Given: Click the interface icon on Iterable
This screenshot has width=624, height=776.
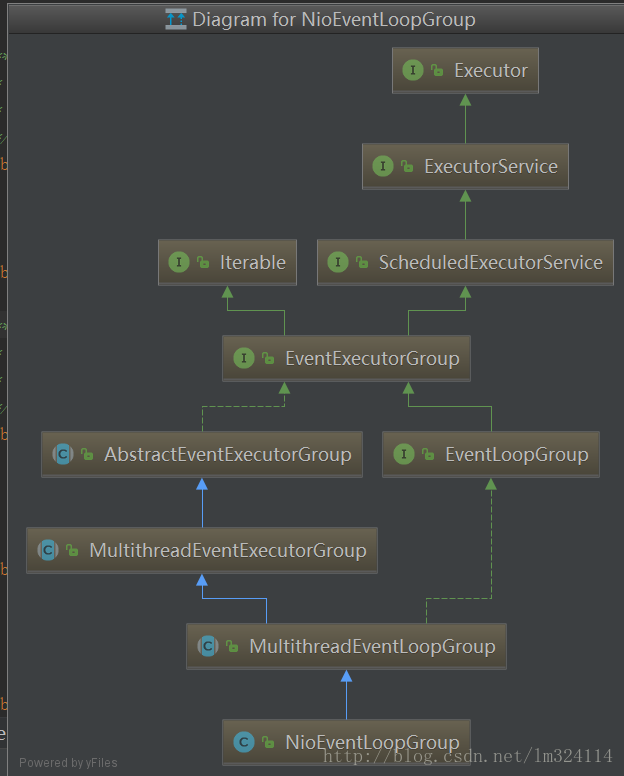Looking at the screenshot, I should pyautogui.click(x=179, y=262).
